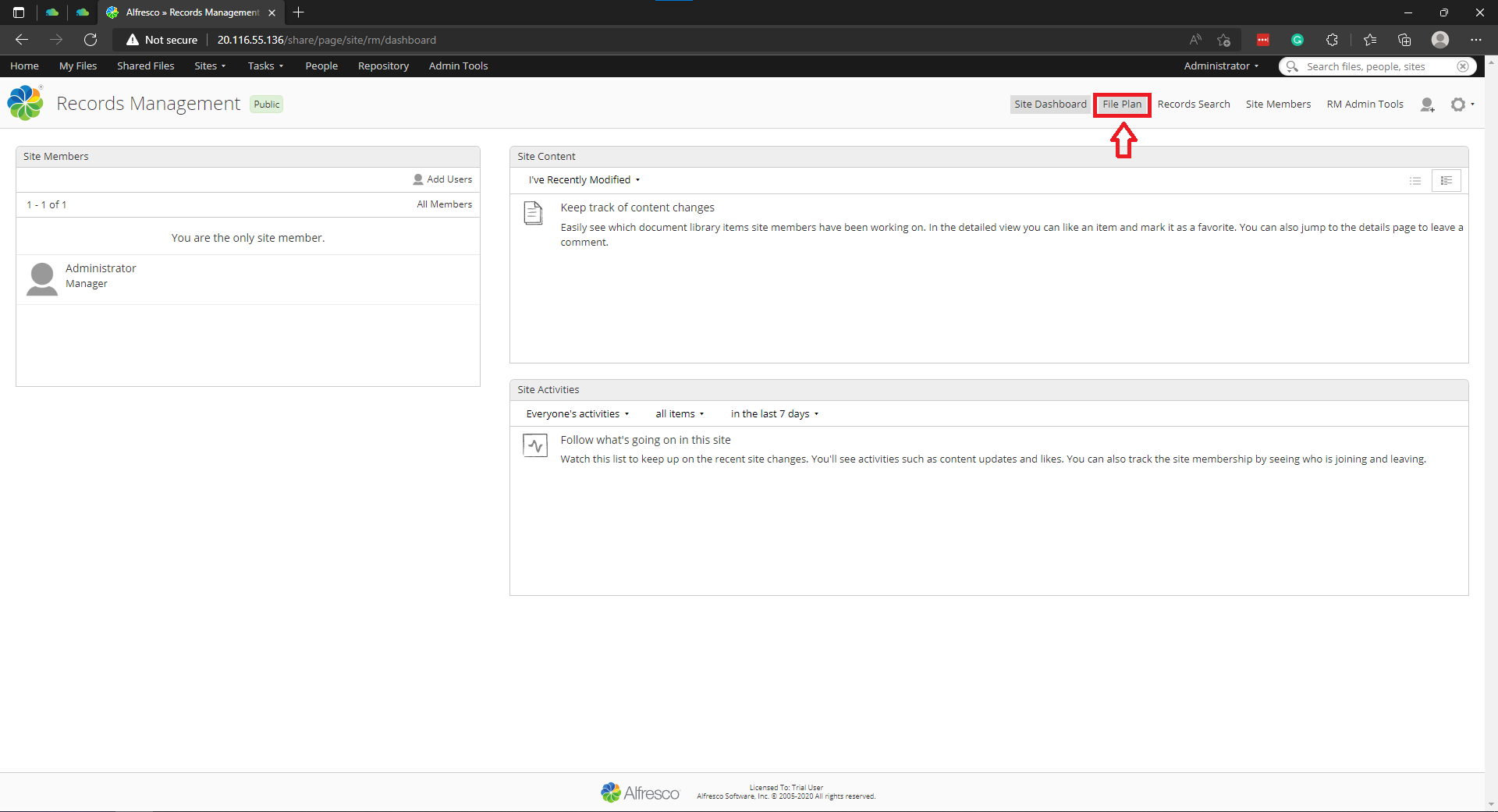1498x812 pixels.
Task: Reload the page with the refresh icon
Action: (x=91, y=40)
